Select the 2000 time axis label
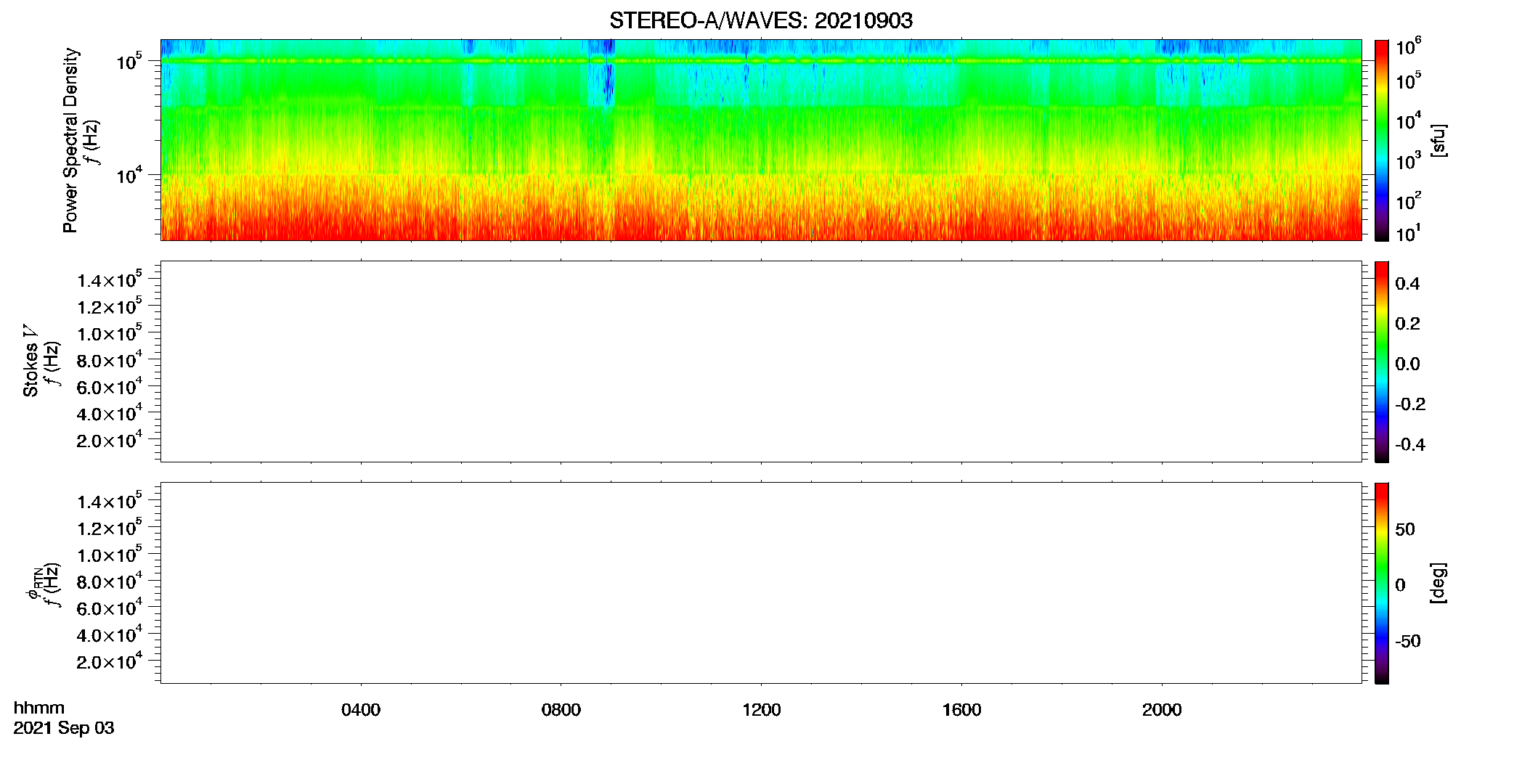Viewport: 1522px width, 784px height. point(1162,710)
